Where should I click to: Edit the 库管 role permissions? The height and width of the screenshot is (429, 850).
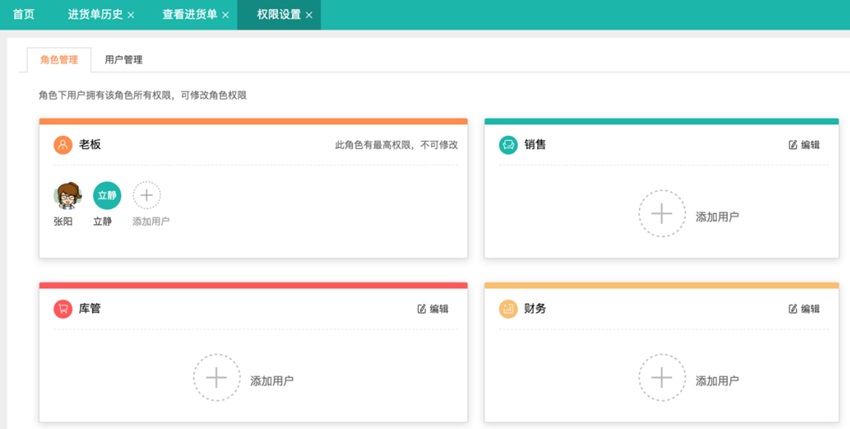(x=433, y=309)
